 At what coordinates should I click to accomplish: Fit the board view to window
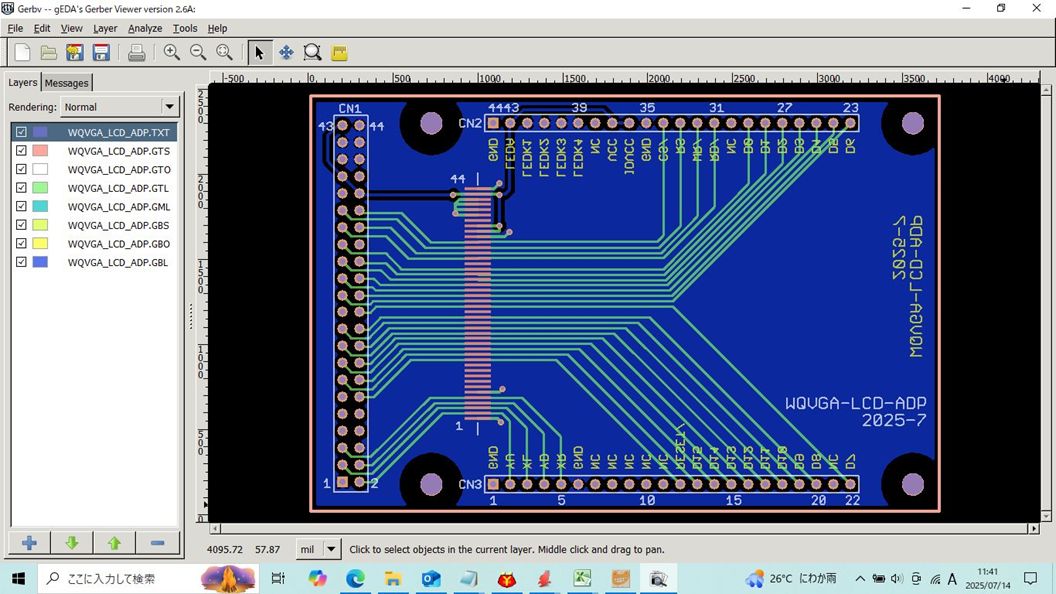225,53
